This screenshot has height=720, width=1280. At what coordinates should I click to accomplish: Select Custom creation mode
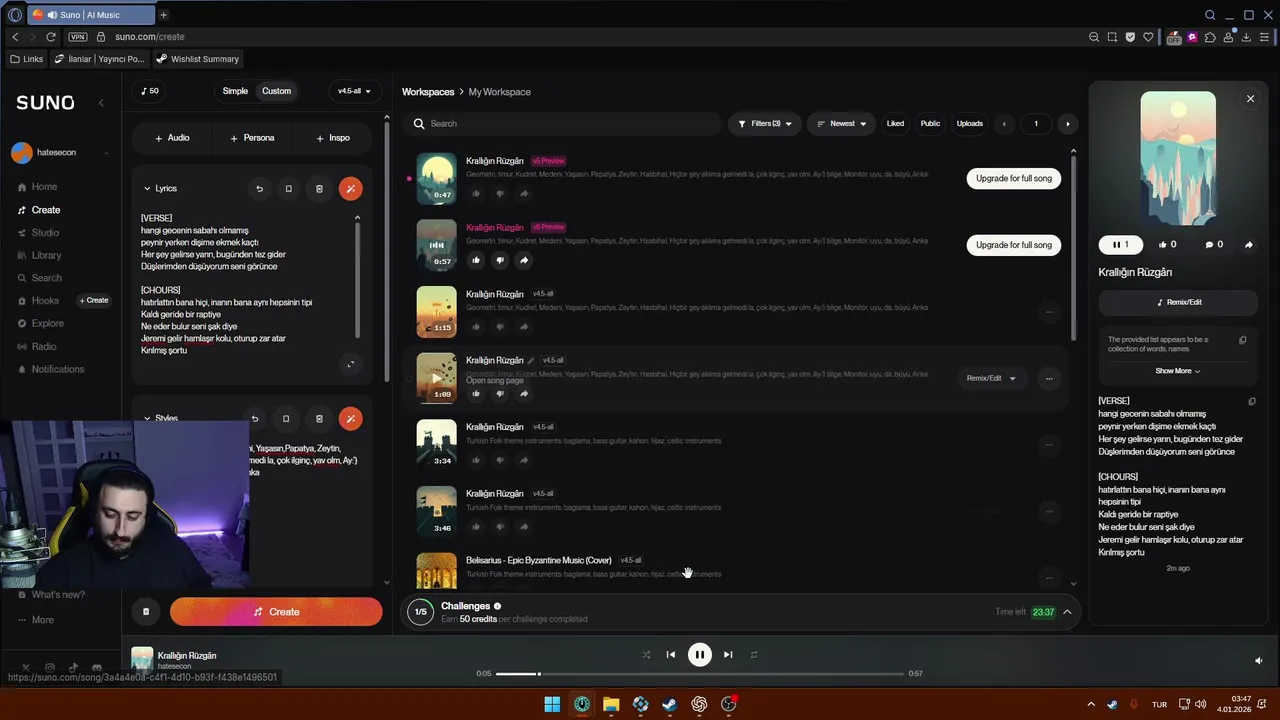coord(277,91)
